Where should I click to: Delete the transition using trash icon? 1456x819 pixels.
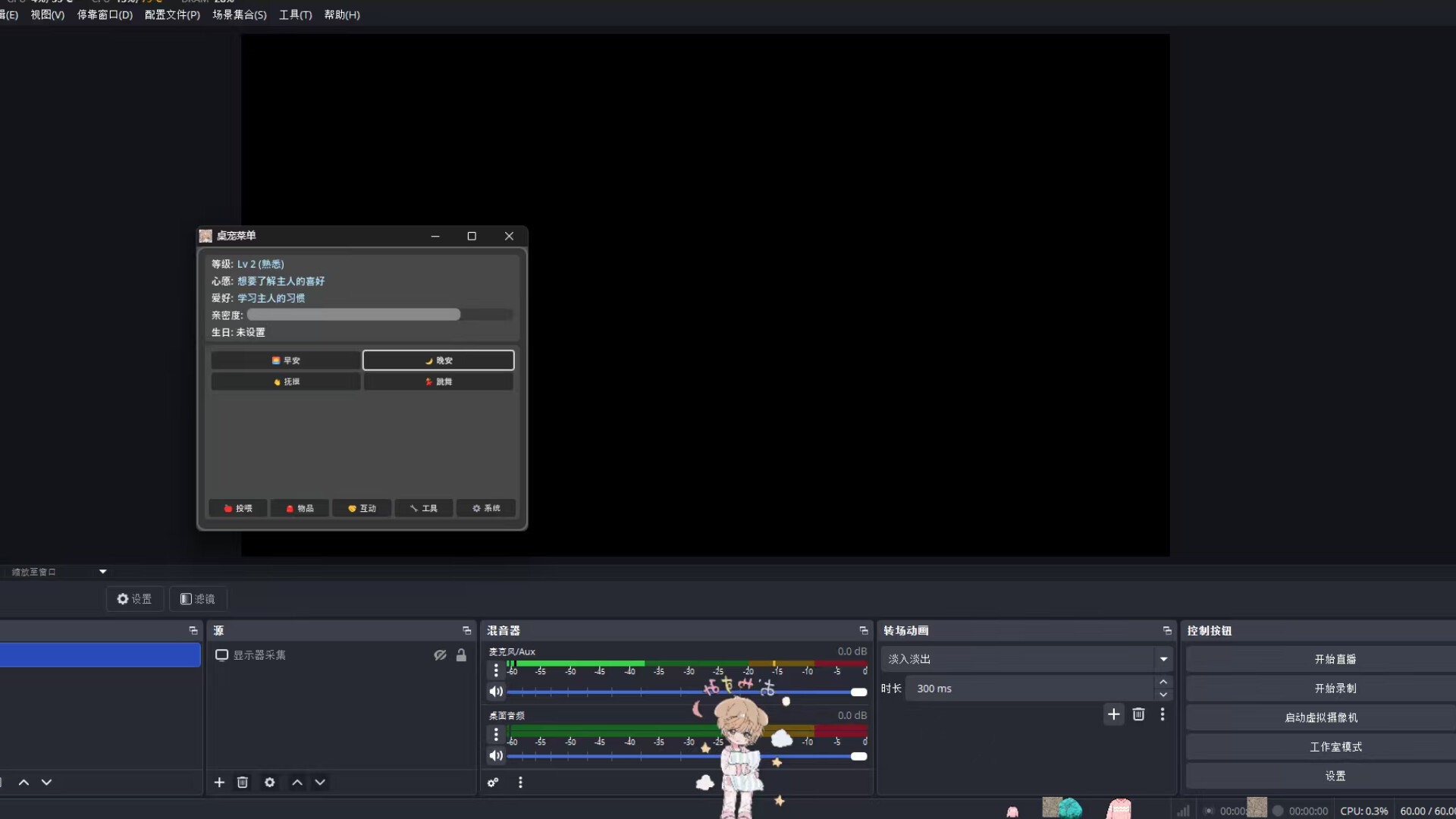coord(1138,714)
